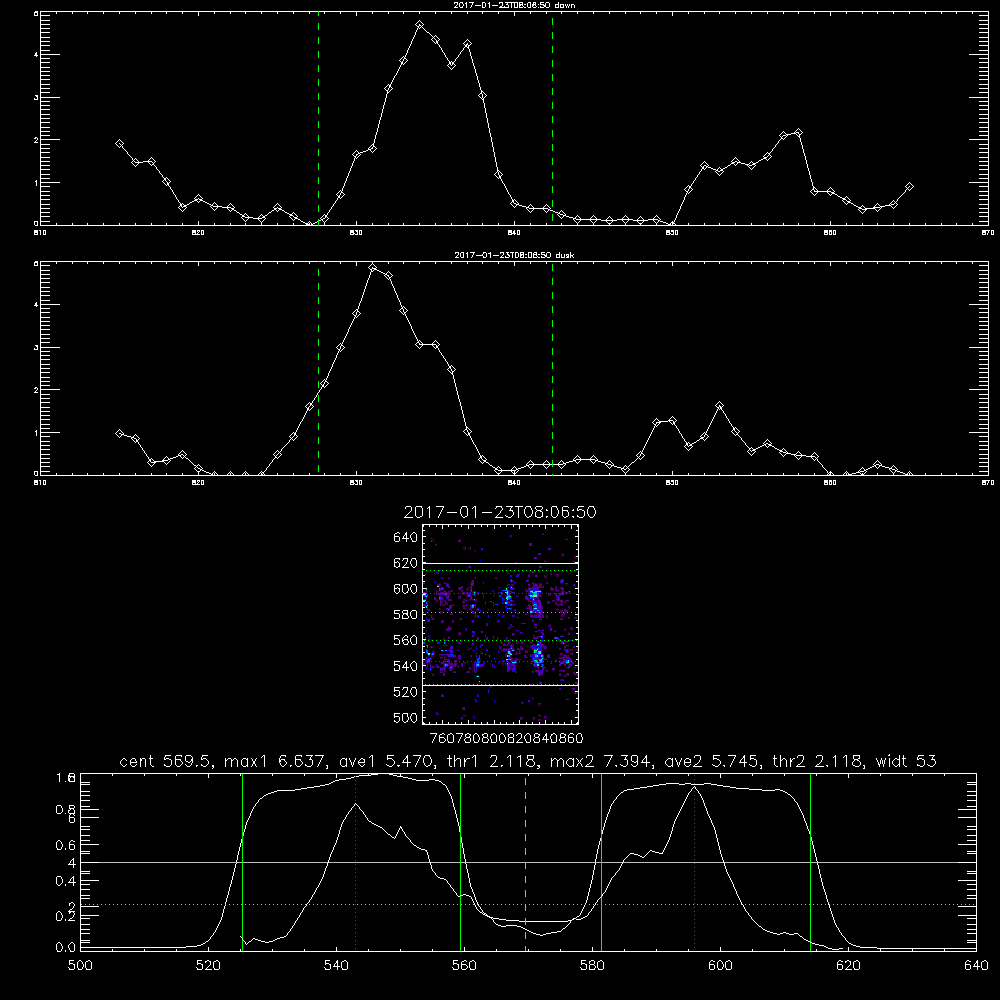Click the x-axis label 600 of the bottom plot
Image resolution: width=1000 pixels, height=1000 pixels.
720,966
